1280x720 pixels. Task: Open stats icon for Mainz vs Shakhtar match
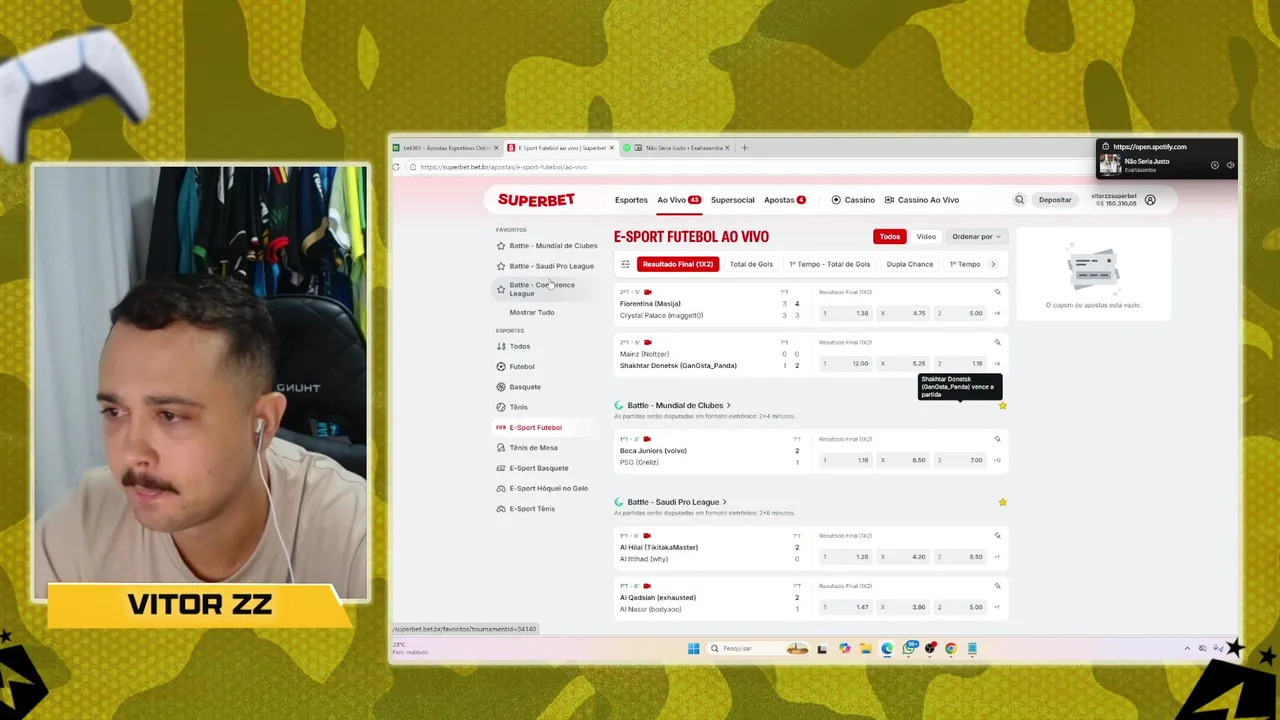[x=997, y=342]
